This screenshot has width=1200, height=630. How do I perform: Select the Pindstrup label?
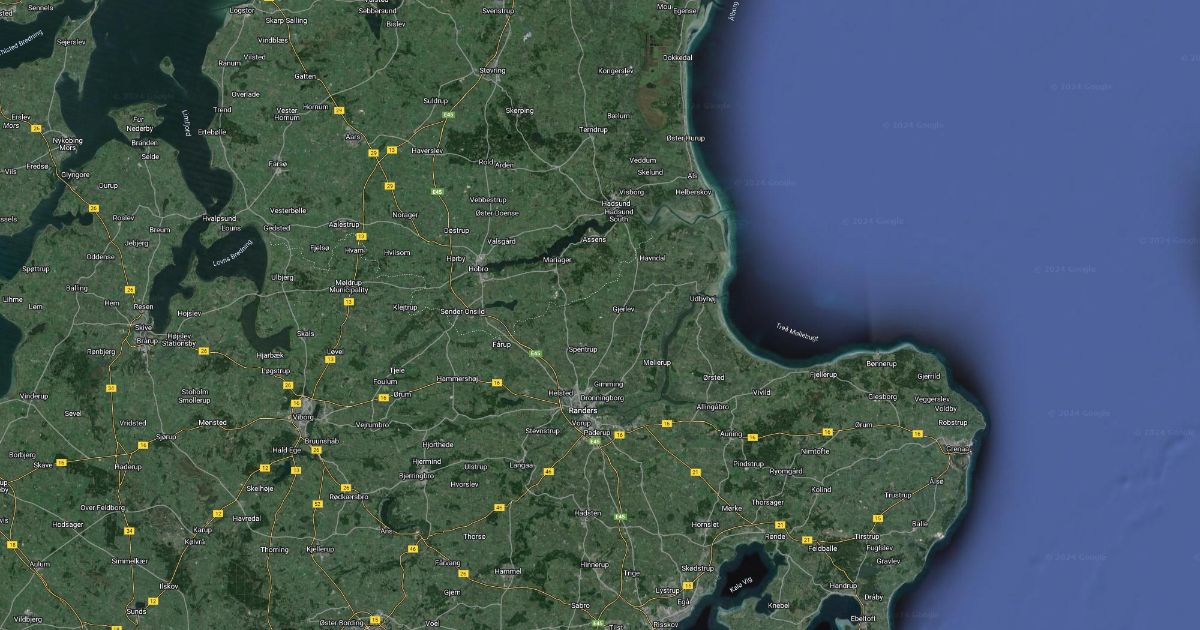748,464
